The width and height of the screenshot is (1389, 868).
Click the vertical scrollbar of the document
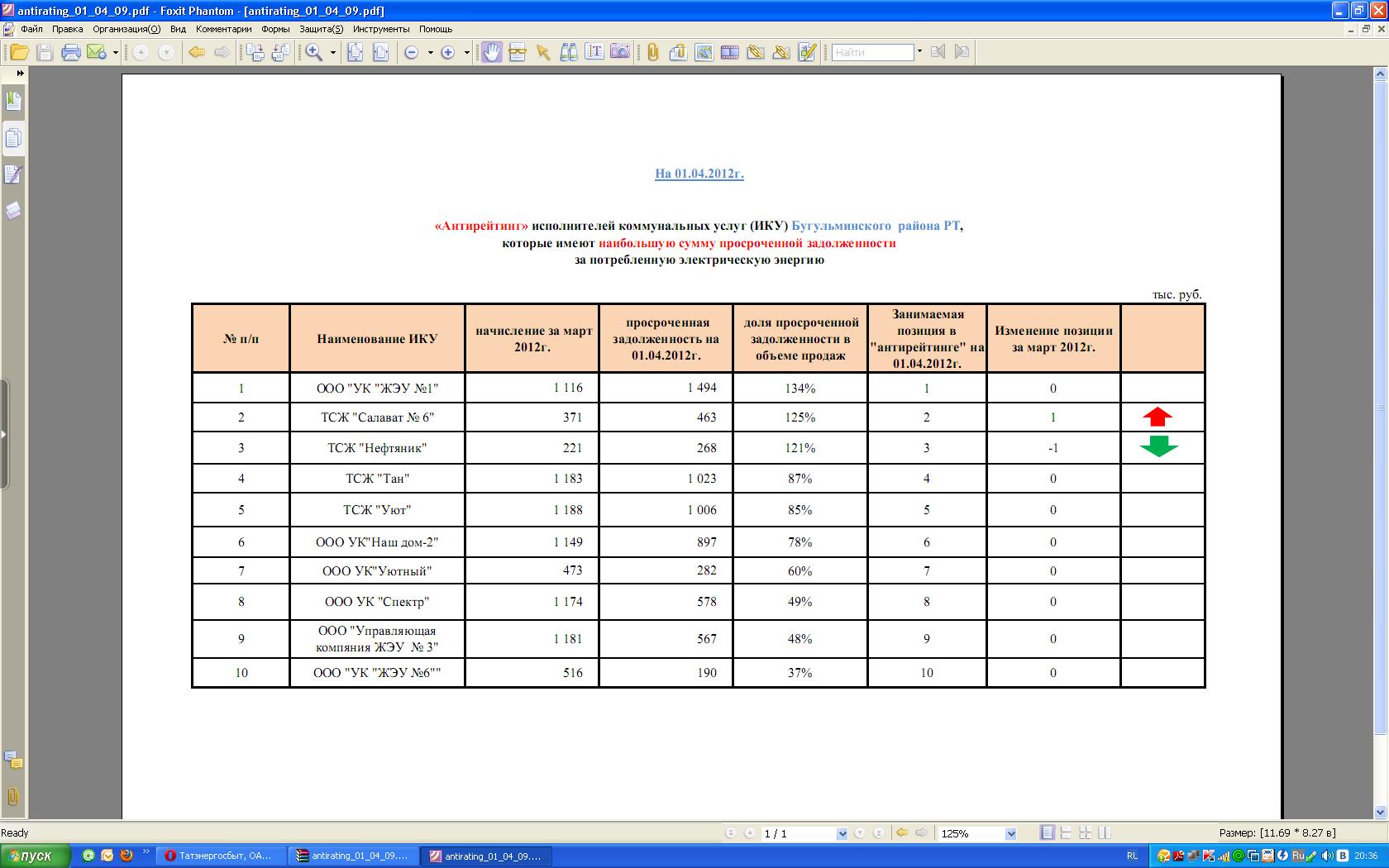(1379, 407)
